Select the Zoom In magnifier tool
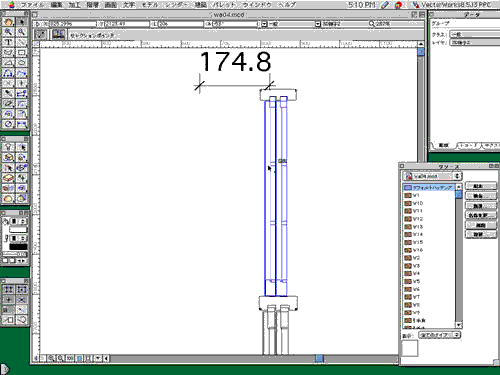 (x=8, y=32)
